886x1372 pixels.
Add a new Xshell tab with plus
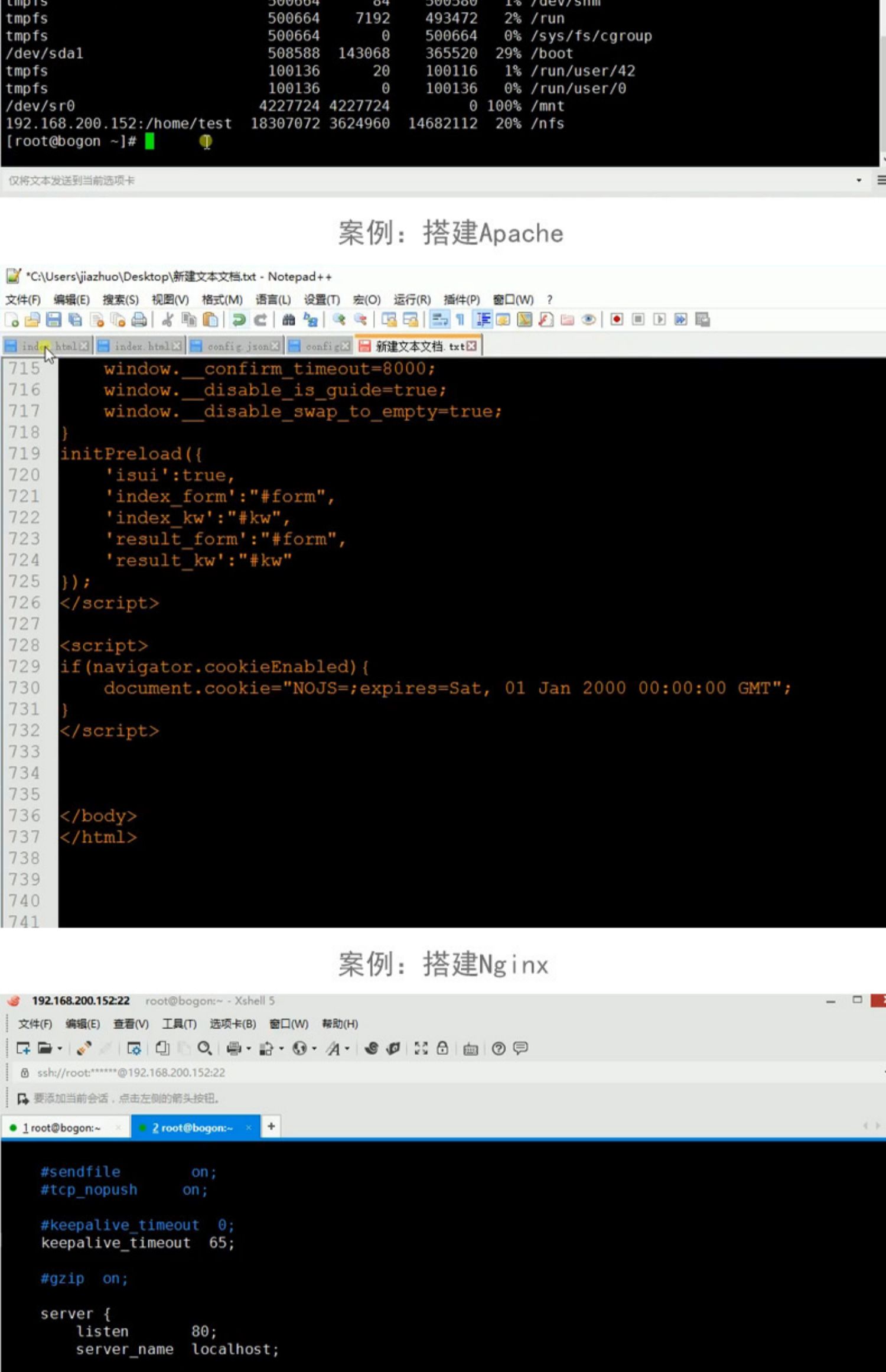(x=271, y=1126)
